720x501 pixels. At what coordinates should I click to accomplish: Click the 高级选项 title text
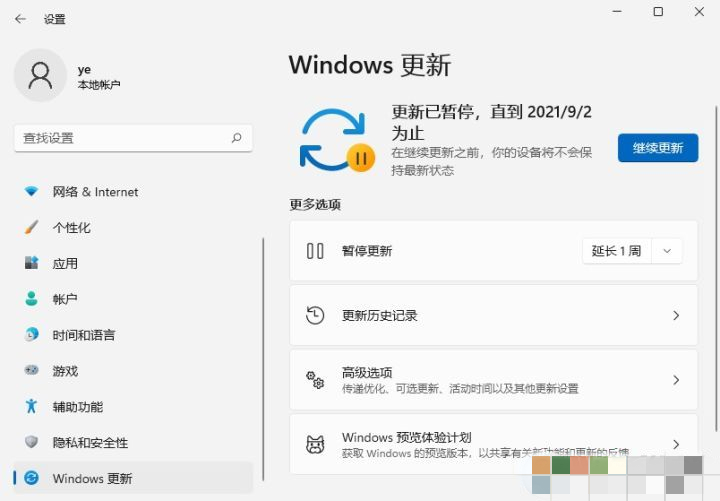367,372
